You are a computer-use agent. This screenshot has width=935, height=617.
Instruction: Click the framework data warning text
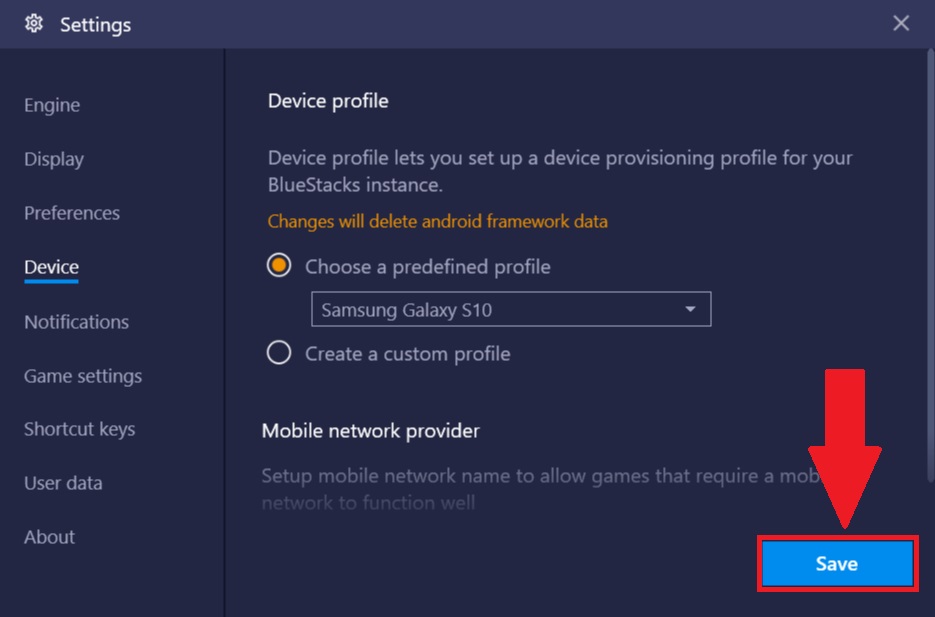point(437,221)
